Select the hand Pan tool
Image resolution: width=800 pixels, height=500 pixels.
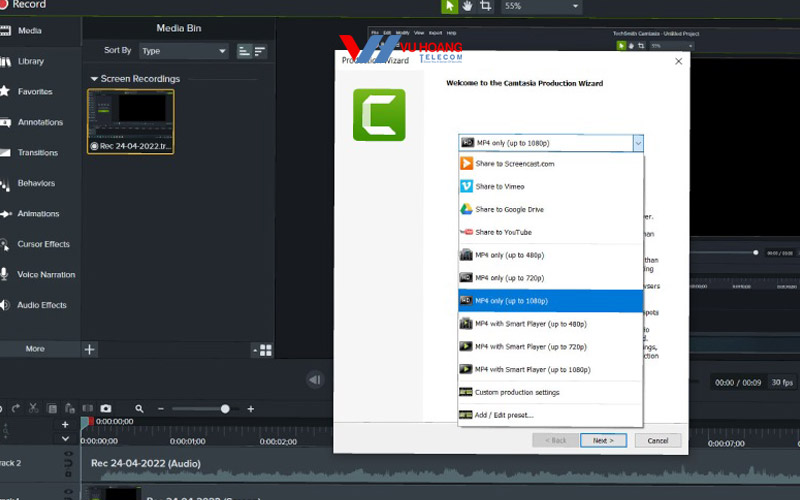click(x=467, y=6)
